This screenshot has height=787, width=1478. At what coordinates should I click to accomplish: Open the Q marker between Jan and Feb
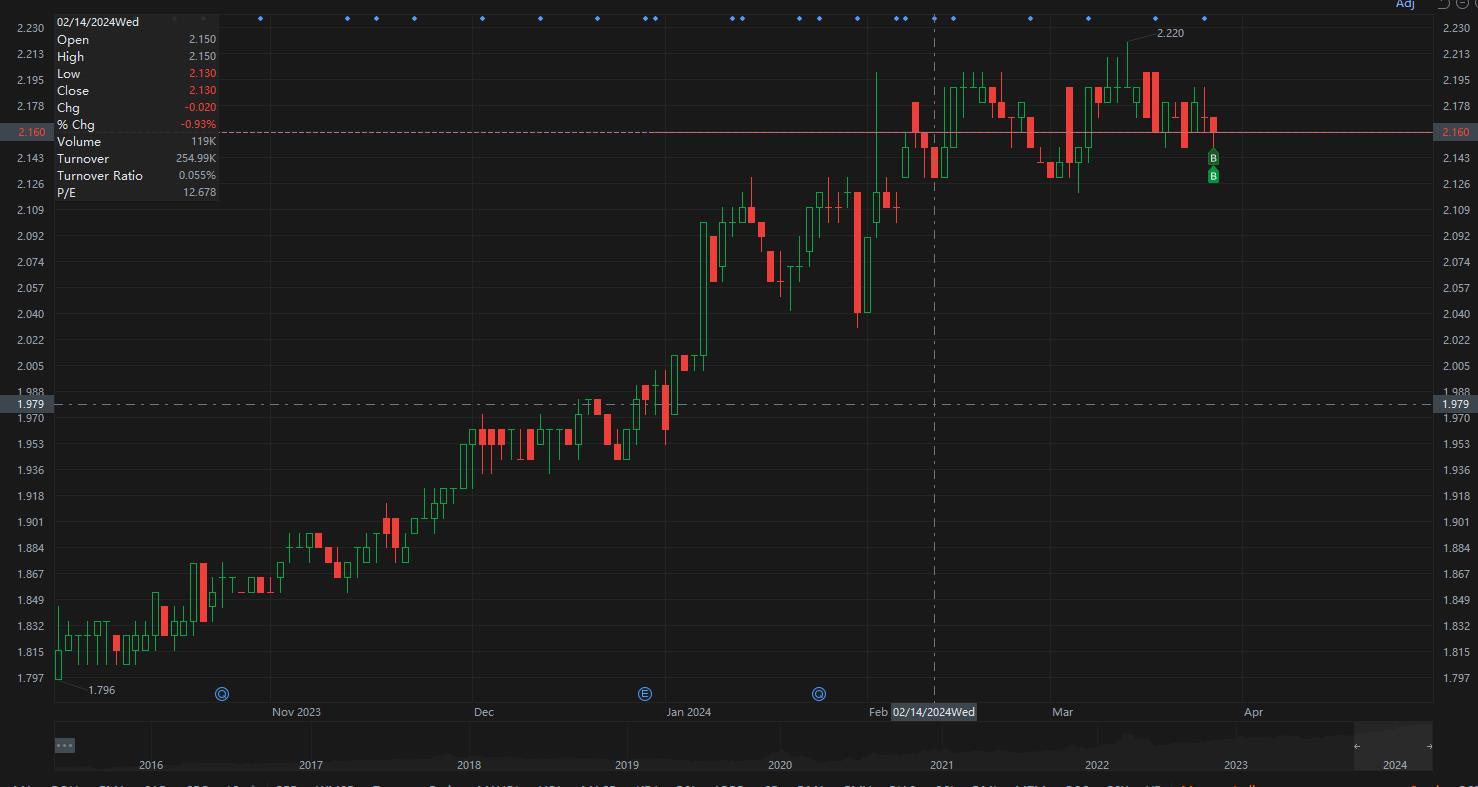[x=819, y=694]
